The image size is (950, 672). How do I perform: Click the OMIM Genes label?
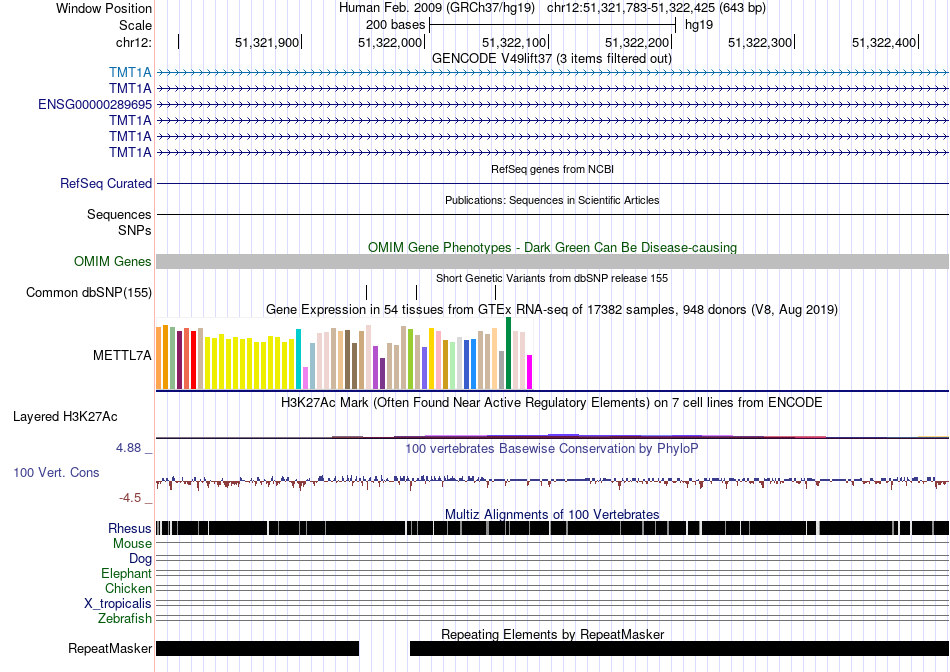pos(112,262)
